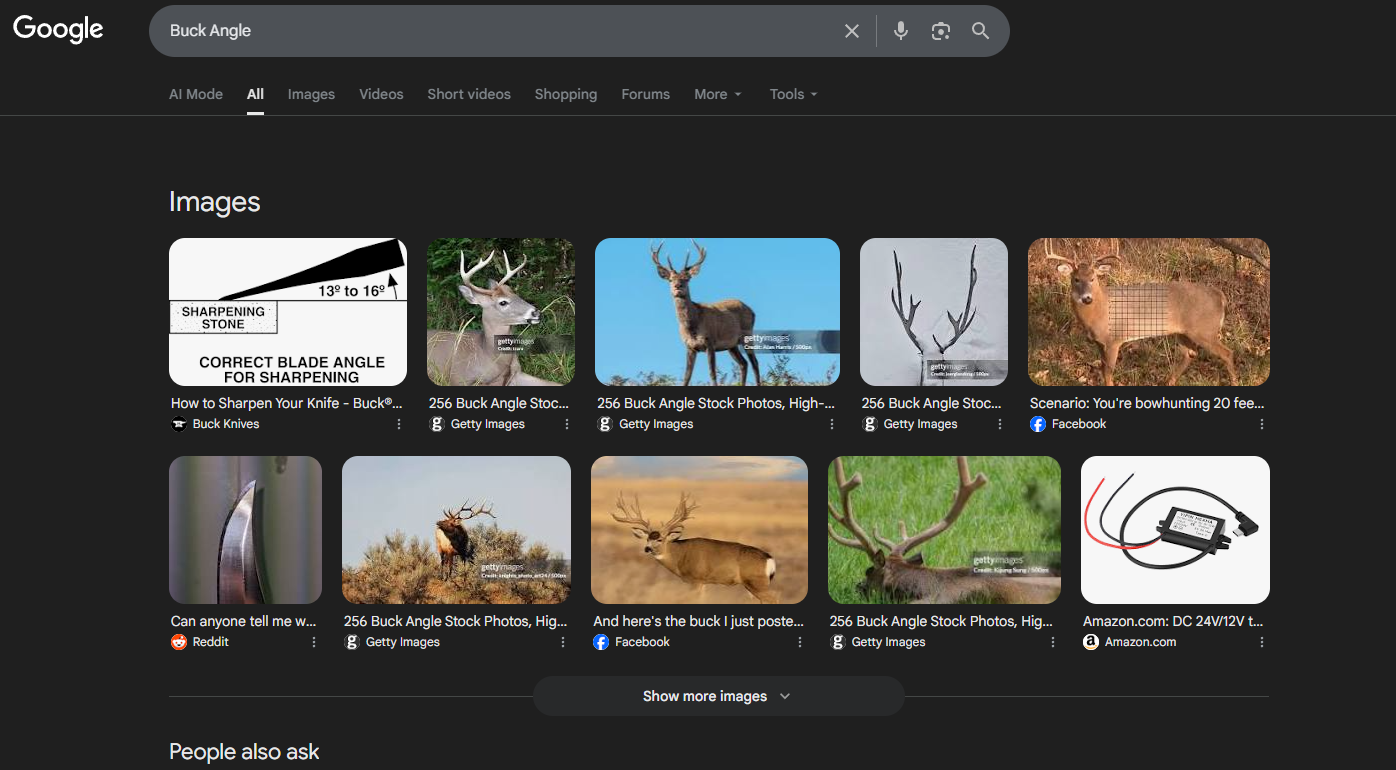Open the Videos tab

pyautogui.click(x=381, y=94)
